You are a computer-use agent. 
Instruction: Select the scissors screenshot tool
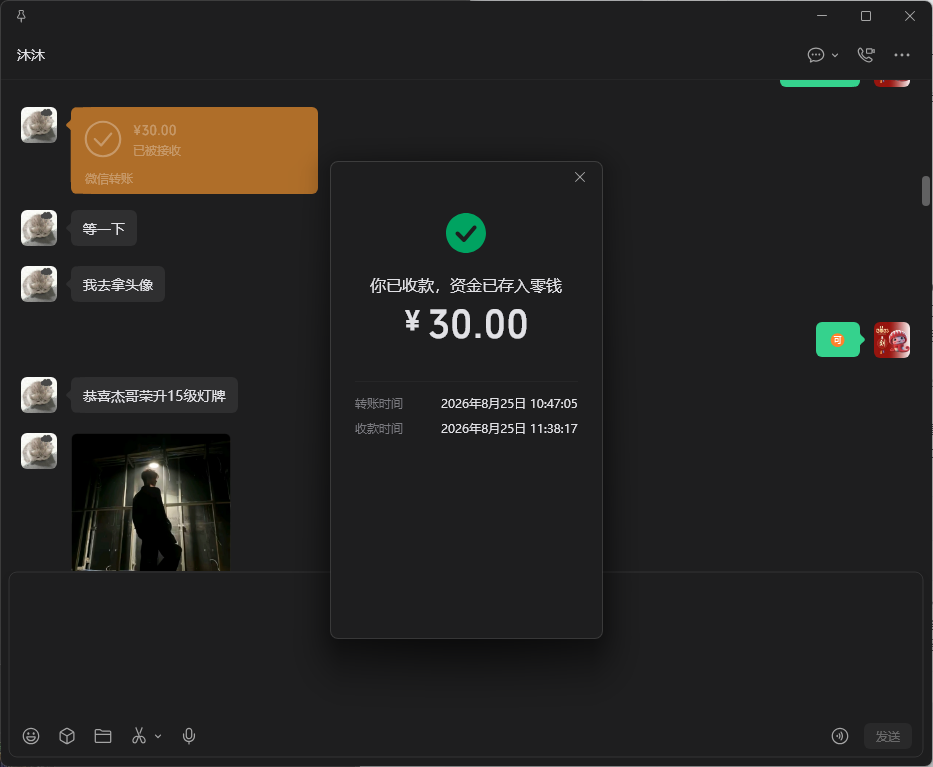[139, 736]
